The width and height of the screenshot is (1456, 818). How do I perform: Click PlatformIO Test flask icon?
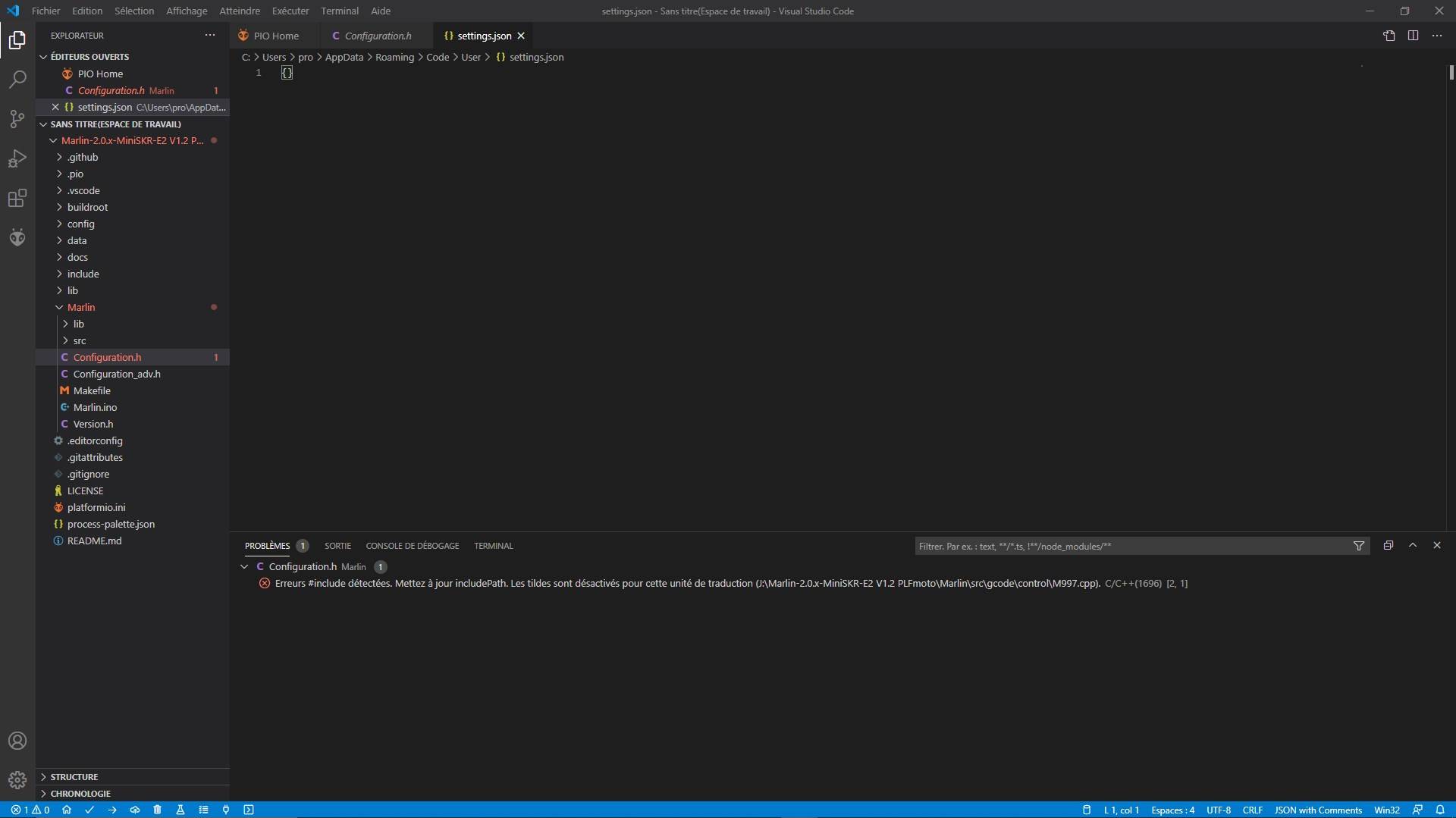(x=180, y=810)
